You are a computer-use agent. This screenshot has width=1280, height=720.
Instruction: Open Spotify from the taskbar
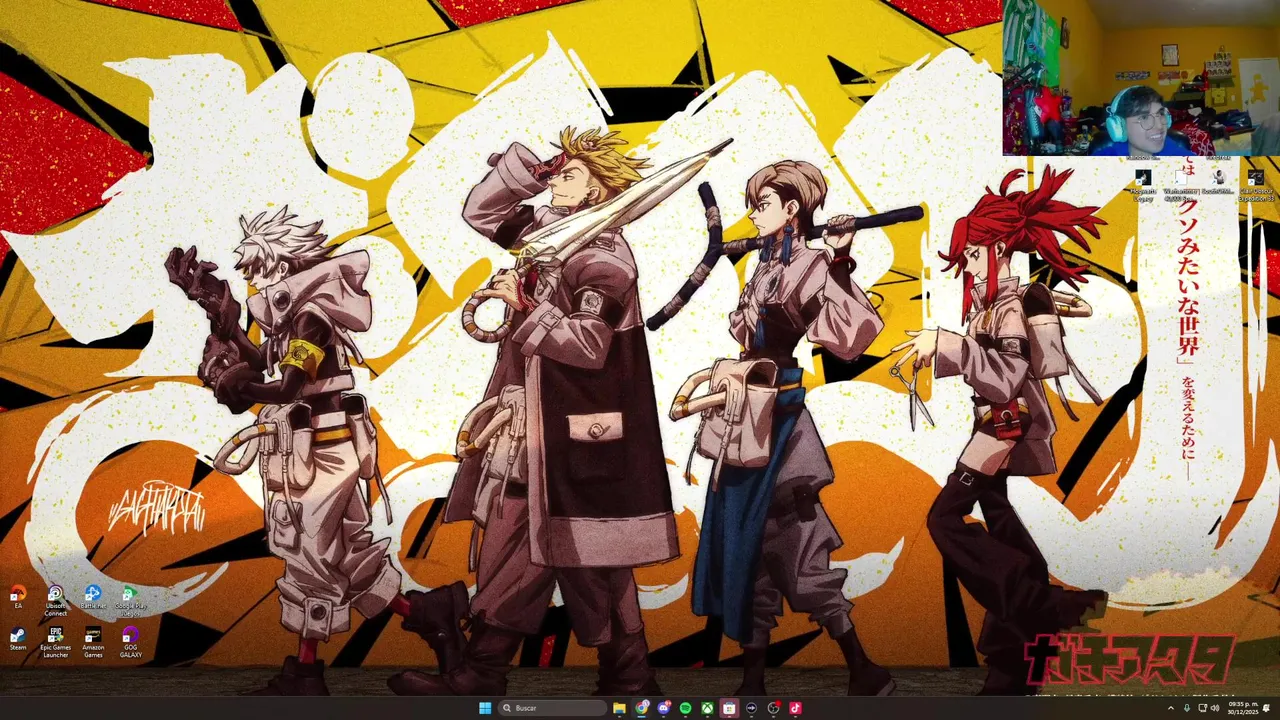pyautogui.click(x=685, y=708)
